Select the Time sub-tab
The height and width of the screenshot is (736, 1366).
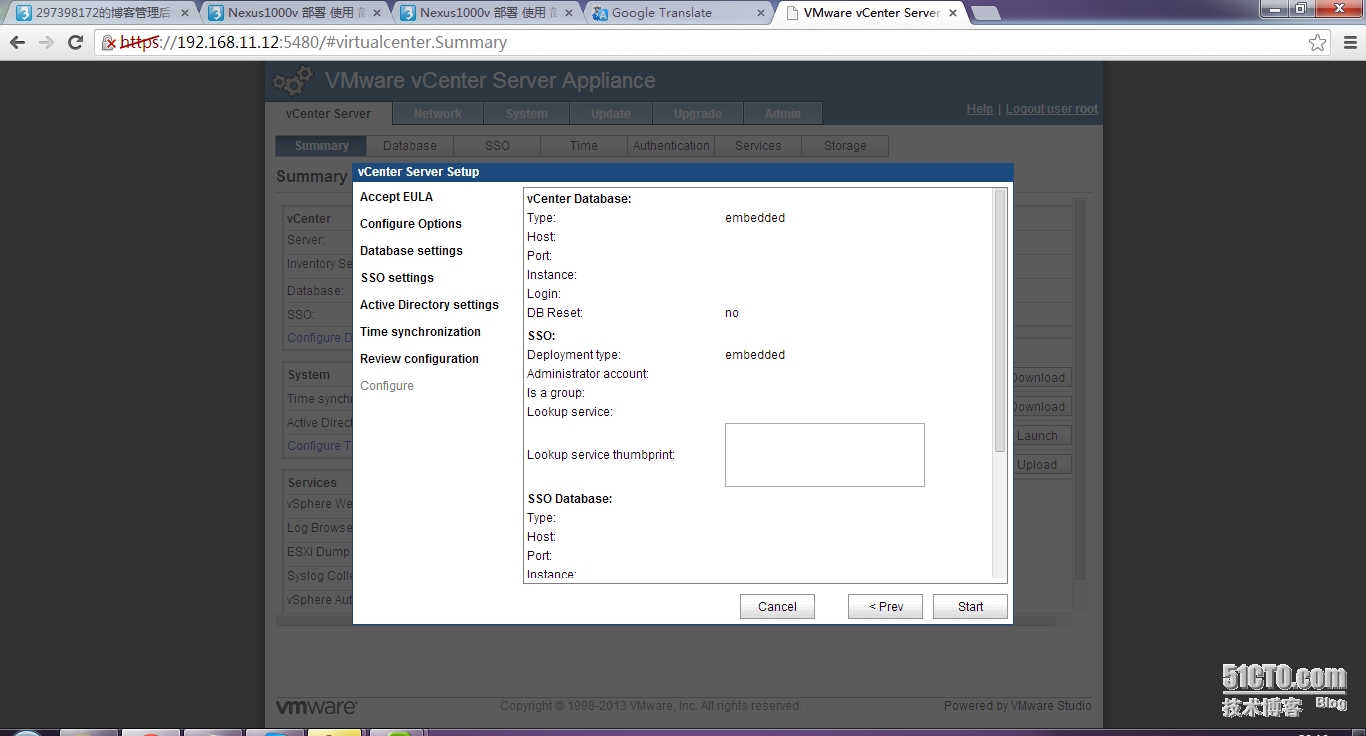pyautogui.click(x=584, y=146)
